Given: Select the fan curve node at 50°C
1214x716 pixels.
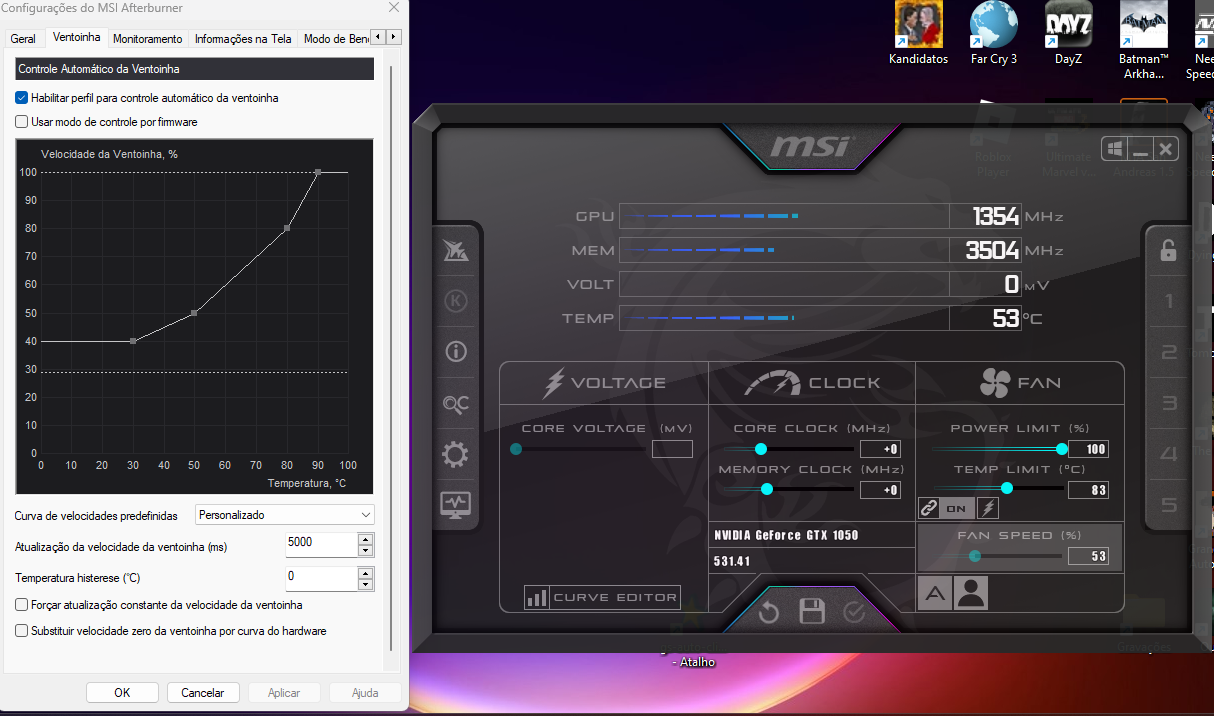Looking at the screenshot, I should click(x=194, y=313).
